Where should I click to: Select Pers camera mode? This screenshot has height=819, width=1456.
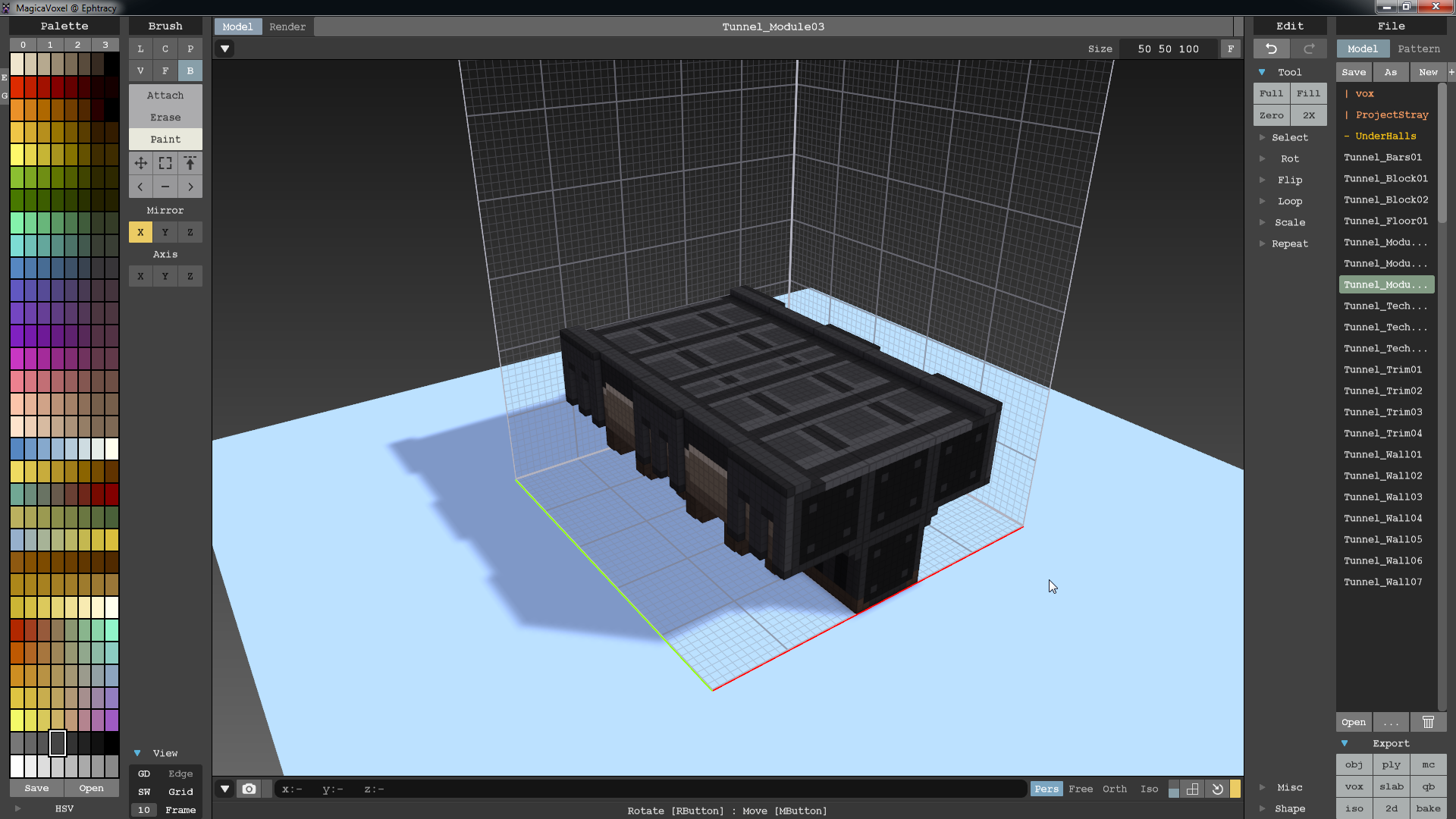coord(1046,789)
